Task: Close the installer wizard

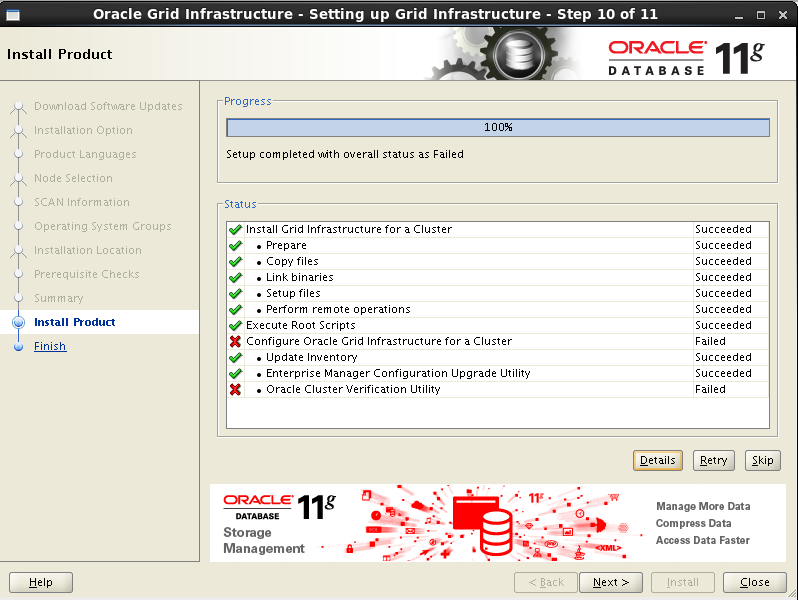Action: 754,582
